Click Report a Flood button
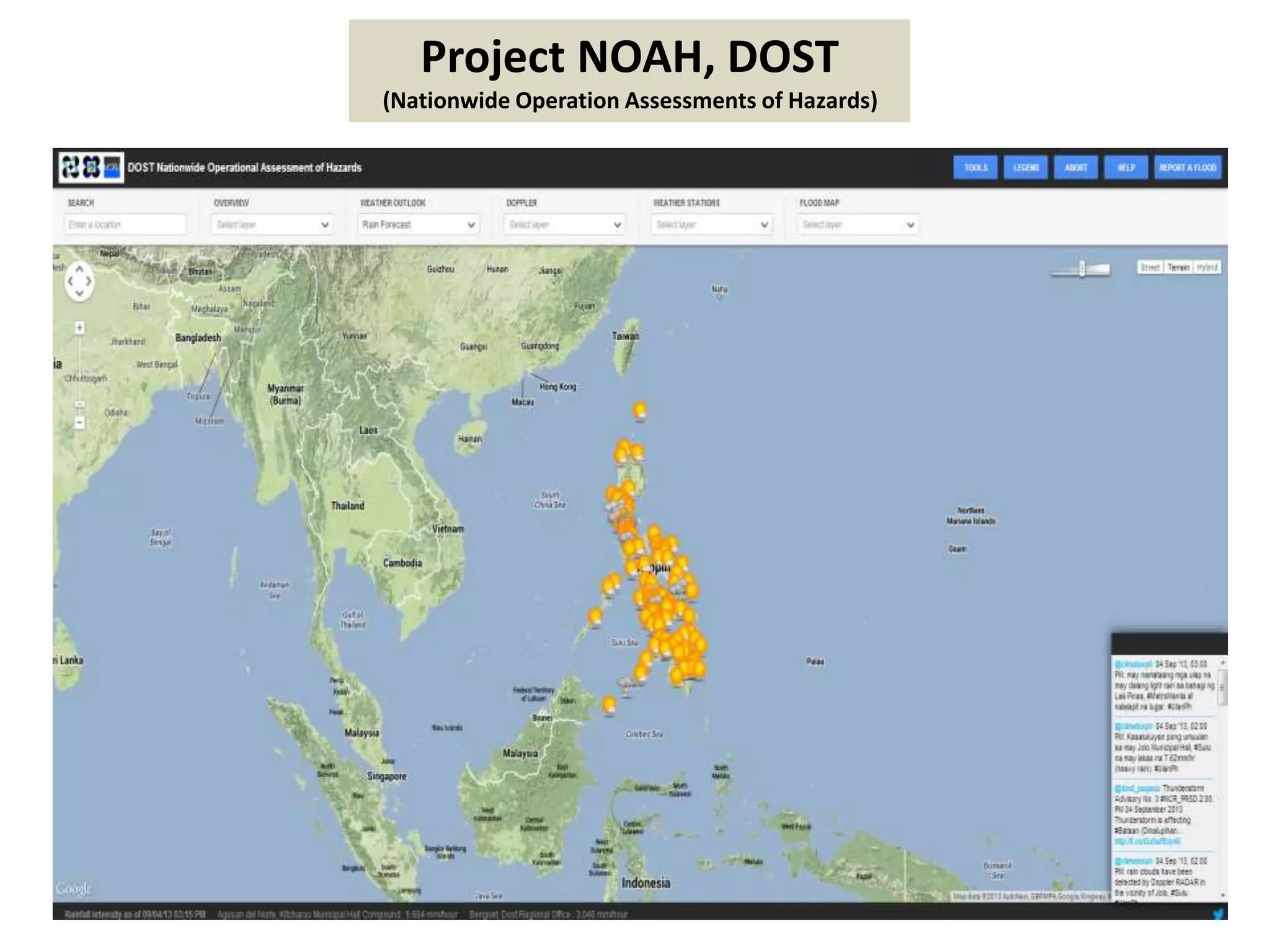This screenshot has width=1270, height=952. [1188, 167]
